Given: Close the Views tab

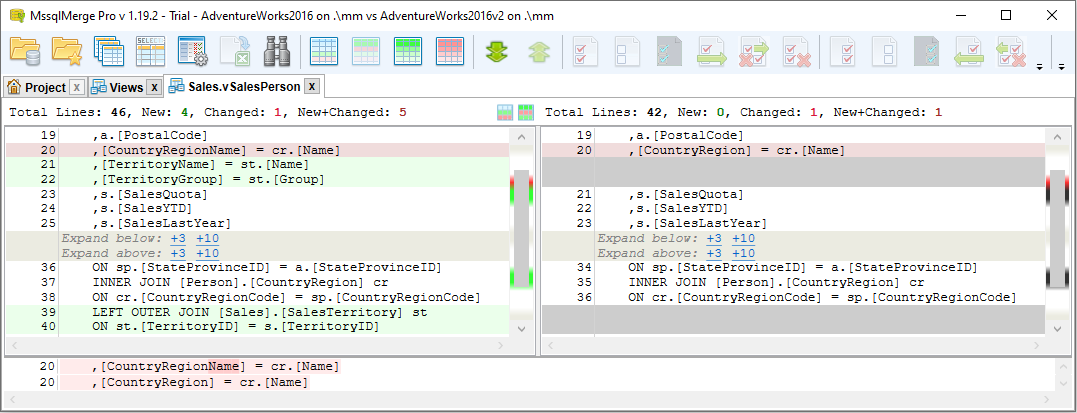Looking at the screenshot, I should (155, 87).
